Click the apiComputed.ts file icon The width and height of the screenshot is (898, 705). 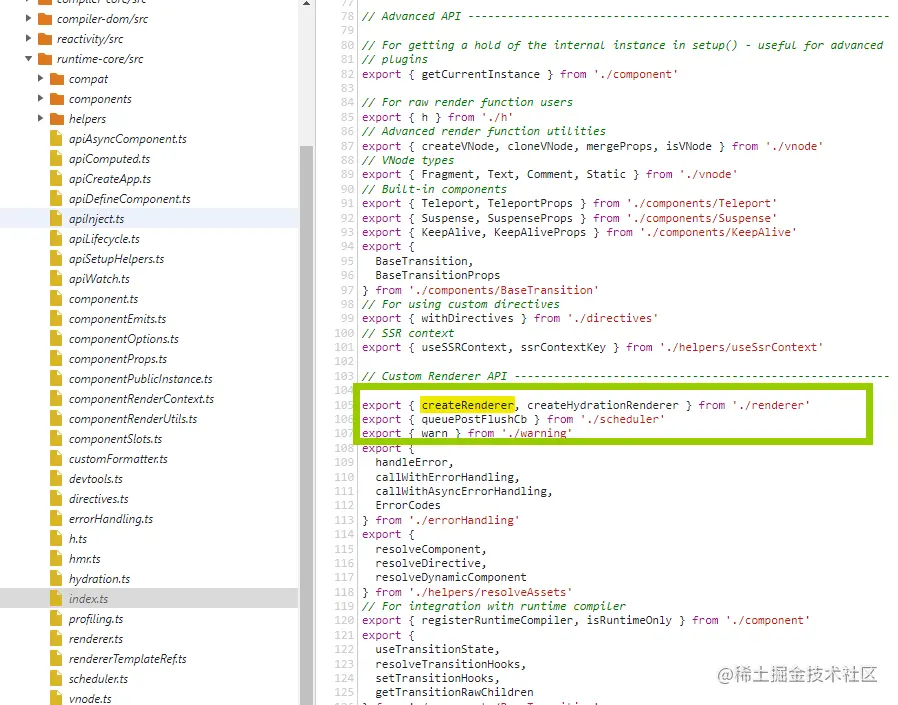[56, 159]
